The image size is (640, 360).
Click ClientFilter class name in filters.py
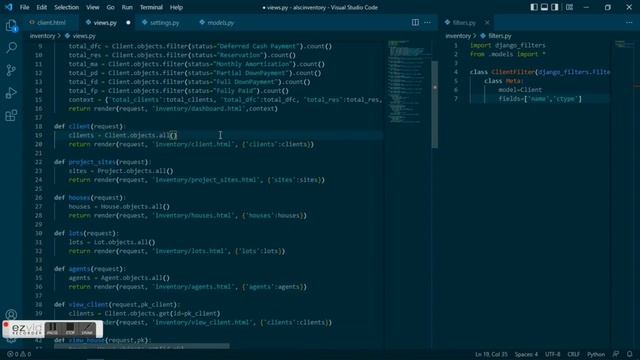(x=513, y=72)
